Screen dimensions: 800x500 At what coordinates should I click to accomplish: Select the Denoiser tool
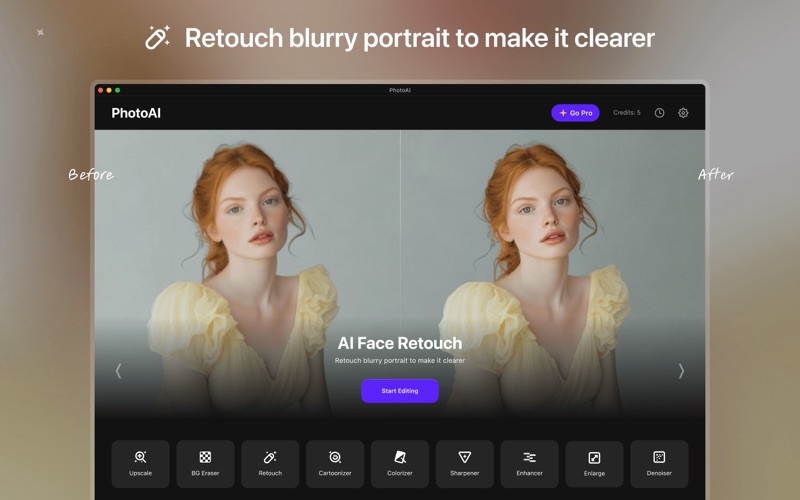pos(659,463)
